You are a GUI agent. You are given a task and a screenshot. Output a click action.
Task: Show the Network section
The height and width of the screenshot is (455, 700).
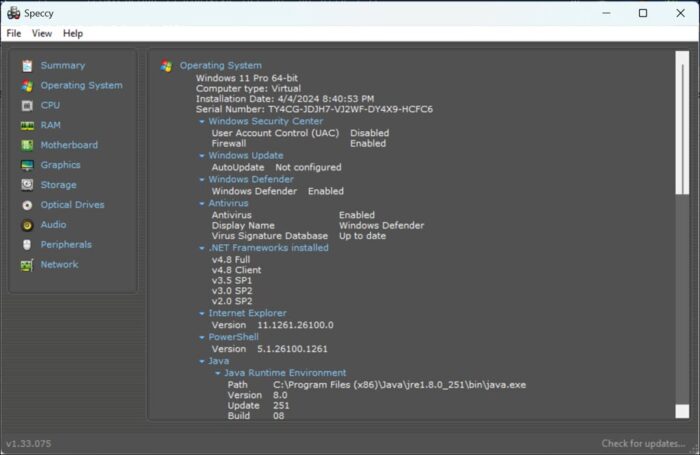[59, 265]
